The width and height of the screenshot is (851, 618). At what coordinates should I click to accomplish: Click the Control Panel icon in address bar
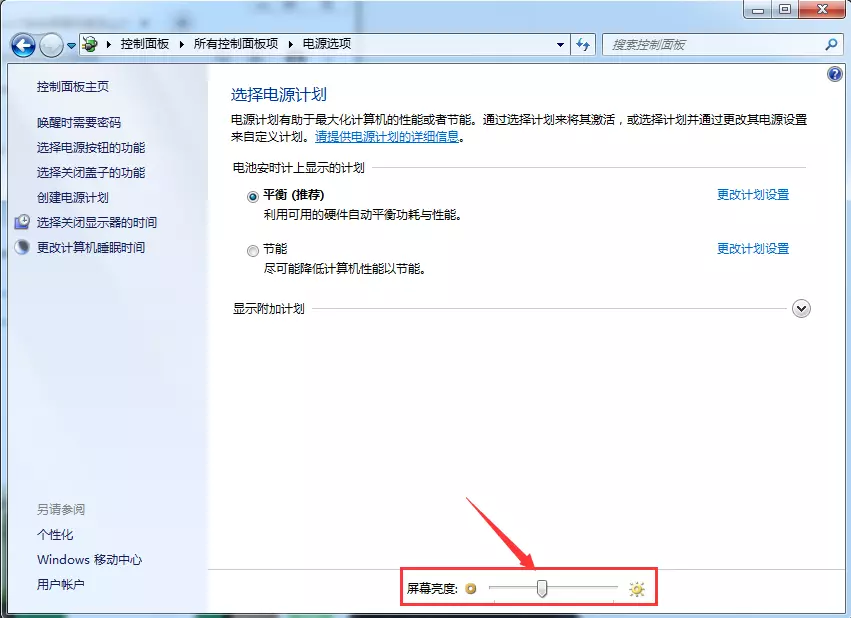(90, 44)
